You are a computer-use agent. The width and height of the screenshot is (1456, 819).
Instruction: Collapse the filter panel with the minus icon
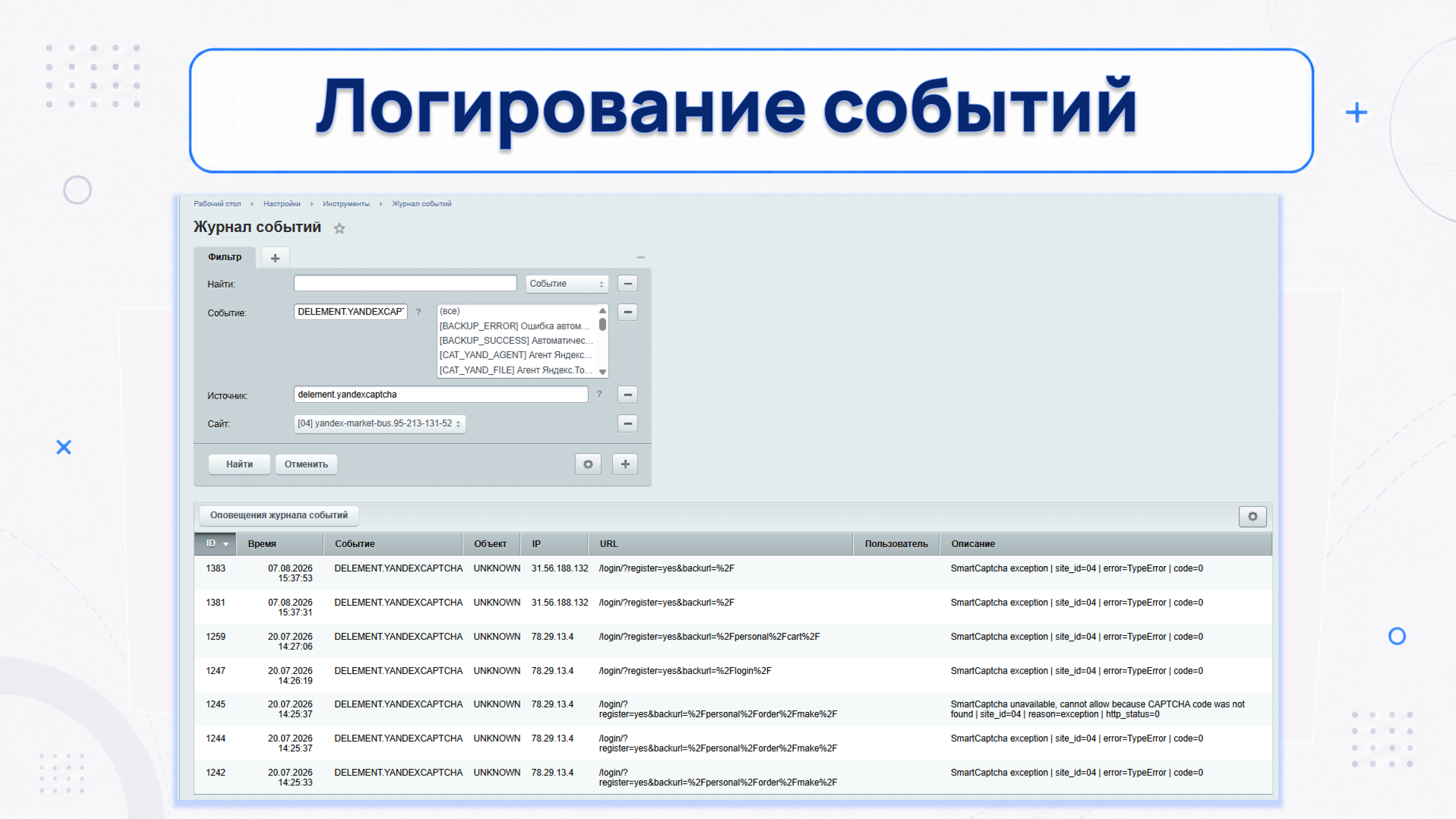[640, 258]
